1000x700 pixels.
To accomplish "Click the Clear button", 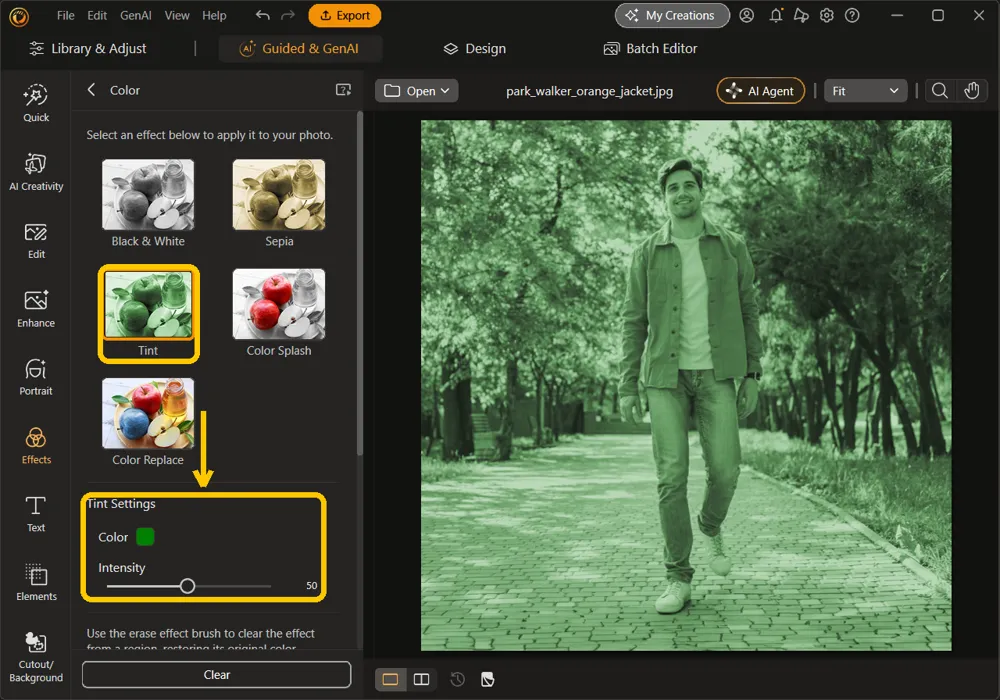I will coord(216,674).
